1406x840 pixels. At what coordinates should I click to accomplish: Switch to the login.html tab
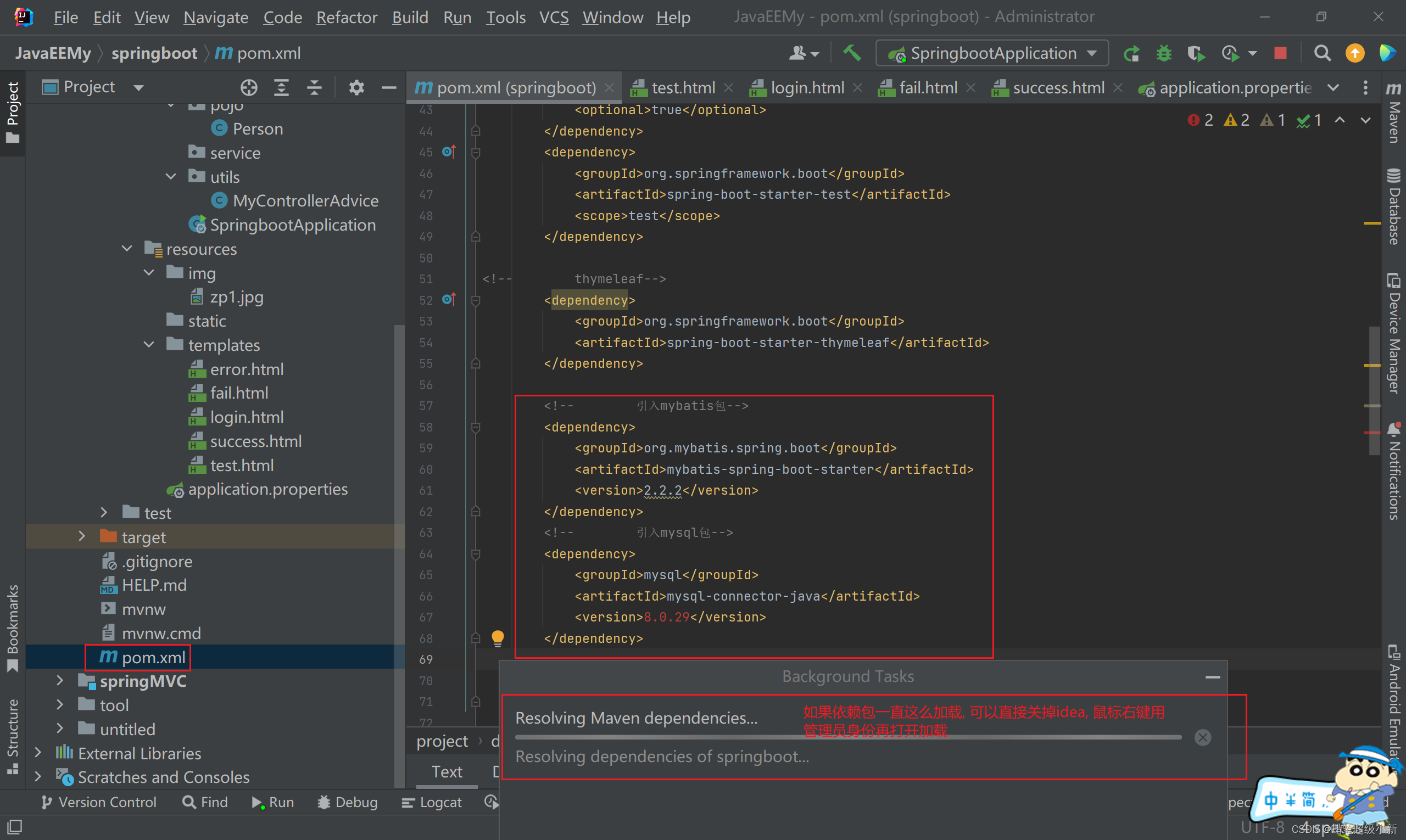click(806, 88)
